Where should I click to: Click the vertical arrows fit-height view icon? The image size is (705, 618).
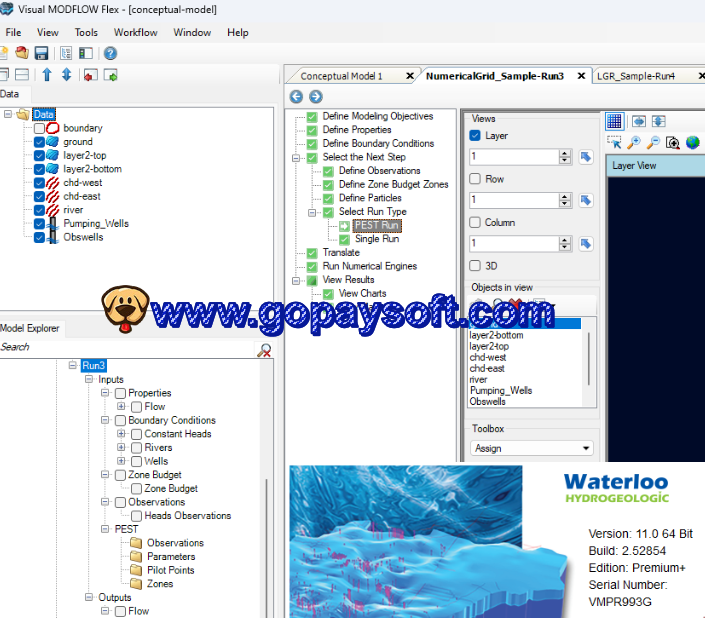[x=659, y=121]
